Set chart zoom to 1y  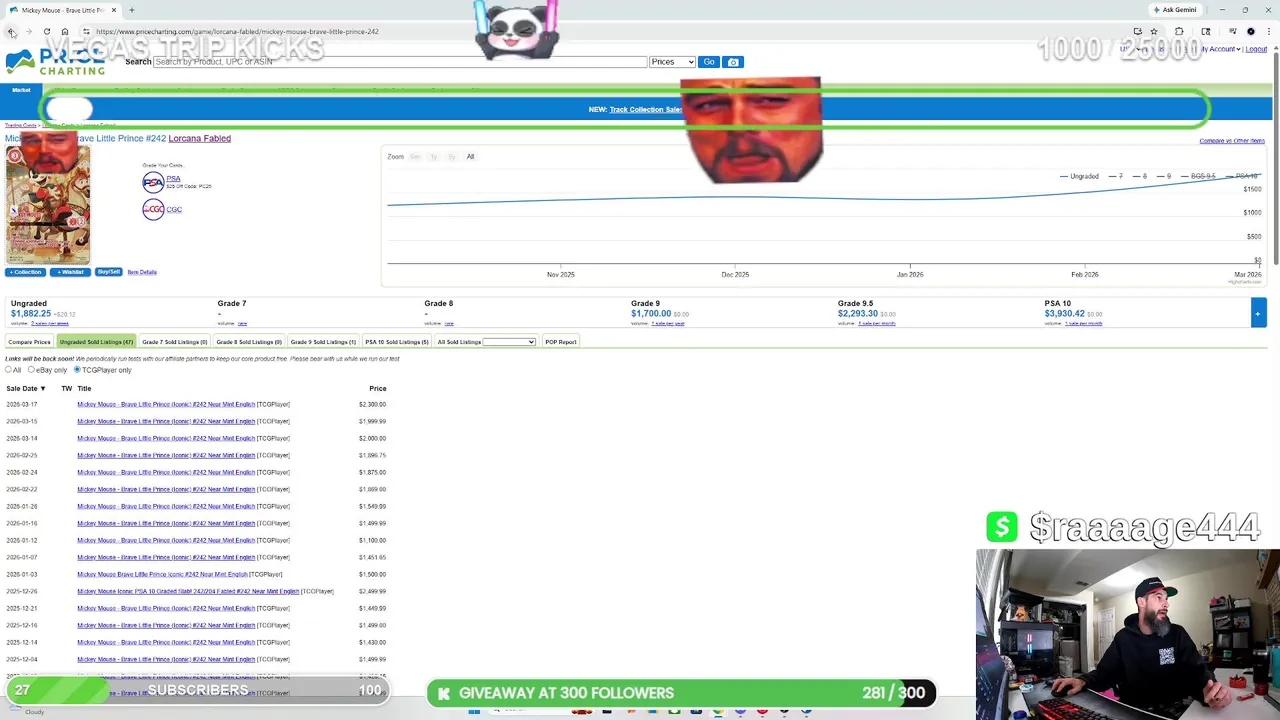[x=434, y=157]
